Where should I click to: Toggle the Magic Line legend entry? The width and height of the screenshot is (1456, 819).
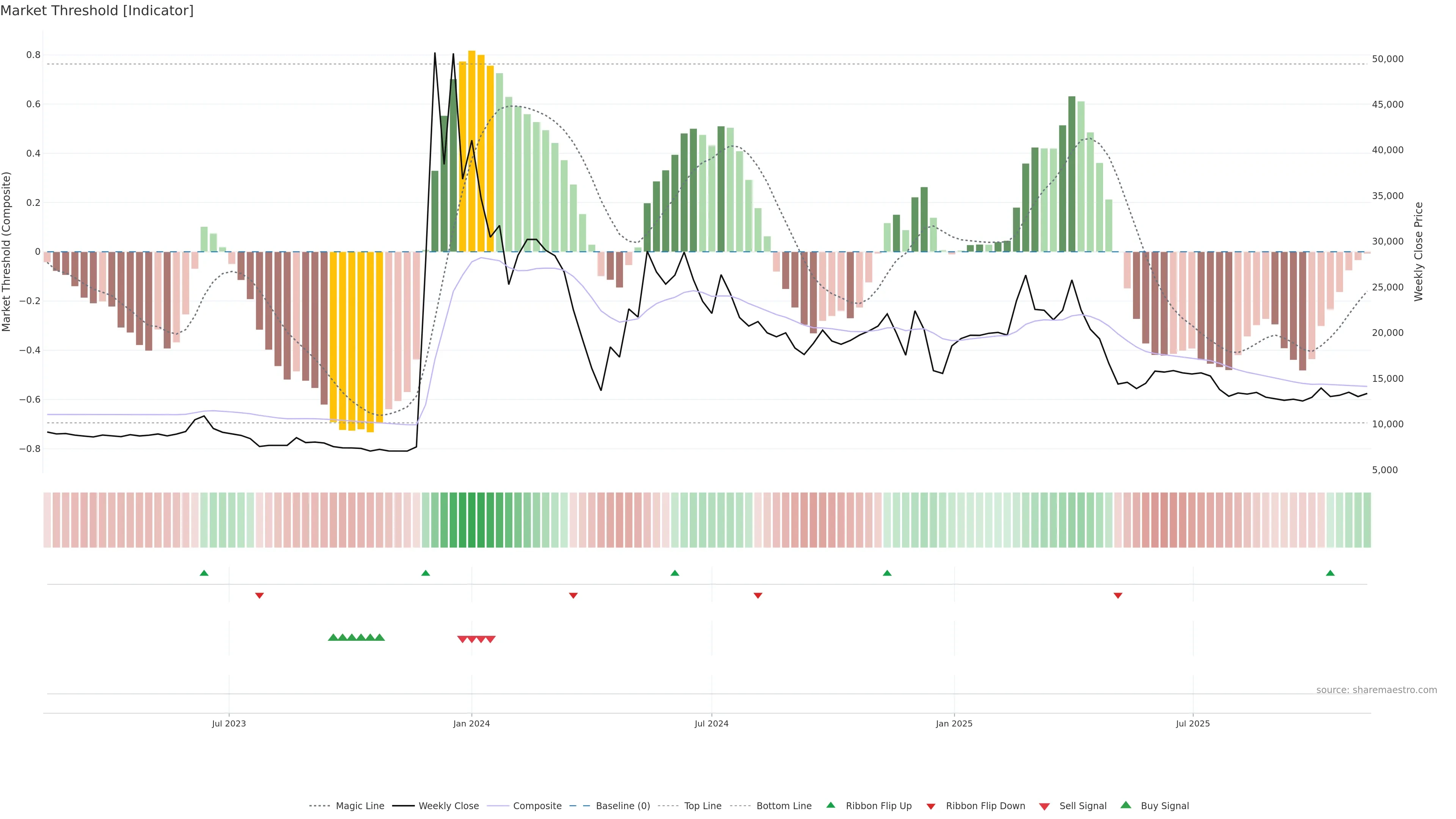pos(359,806)
